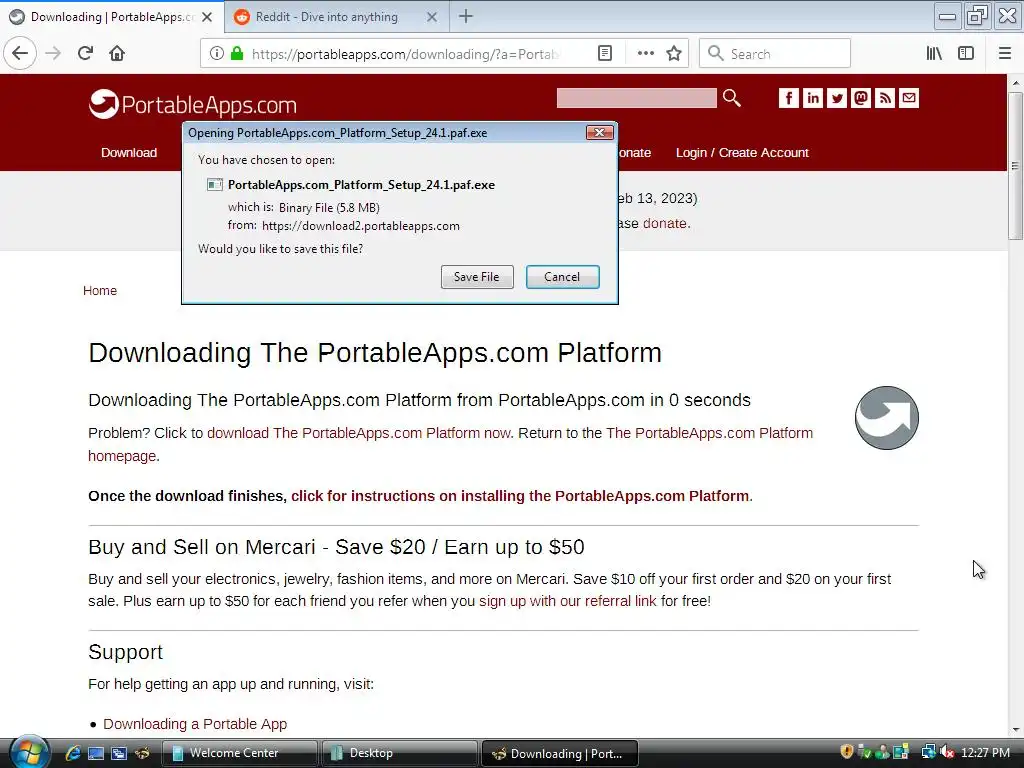The height and width of the screenshot is (768, 1024).
Task: Open the Download menu on site navigation
Action: point(129,152)
